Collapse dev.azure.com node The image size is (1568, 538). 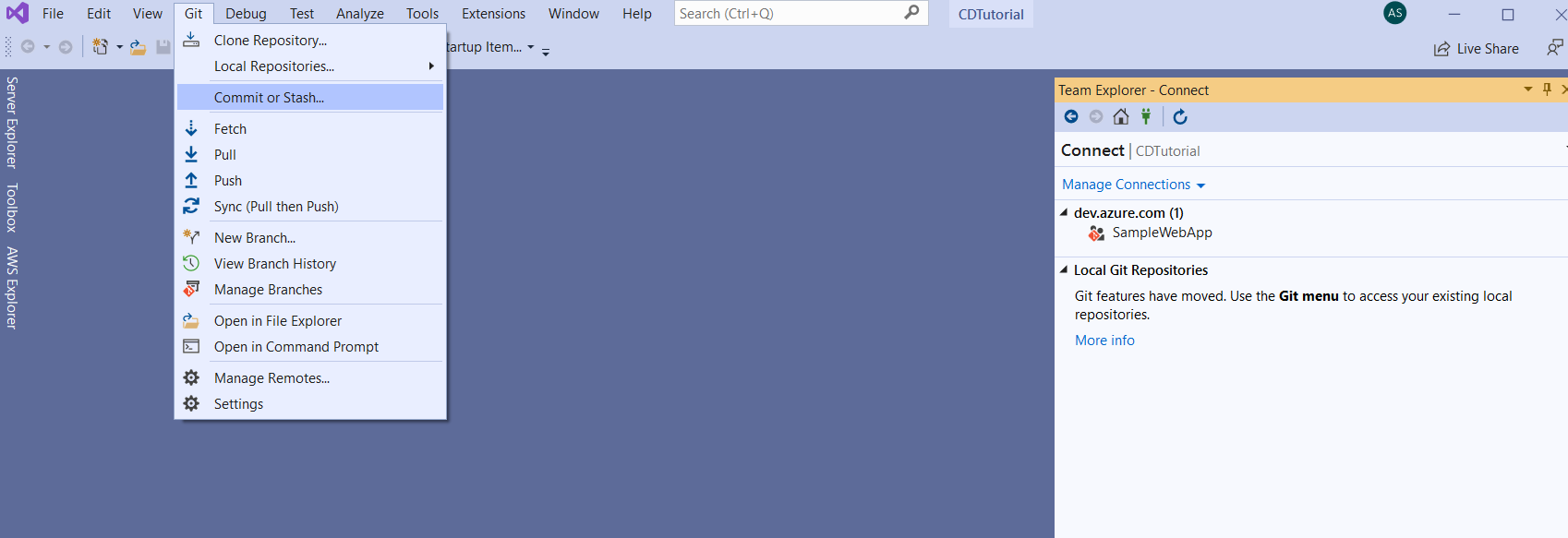(1064, 212)
